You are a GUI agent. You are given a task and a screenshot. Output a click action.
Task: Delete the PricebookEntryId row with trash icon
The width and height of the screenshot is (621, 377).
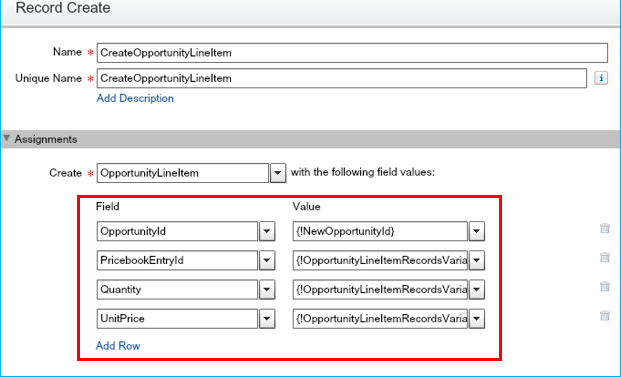point(605,257)
